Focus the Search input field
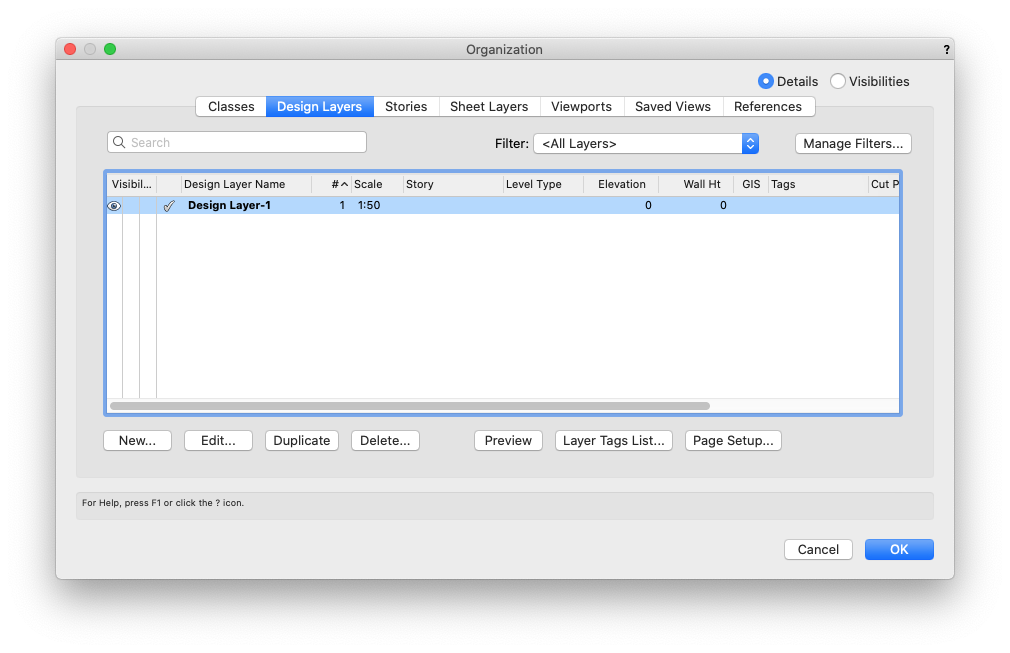Image resolution: width=1010 pixels, height=653 pixels. coord(237,142)
